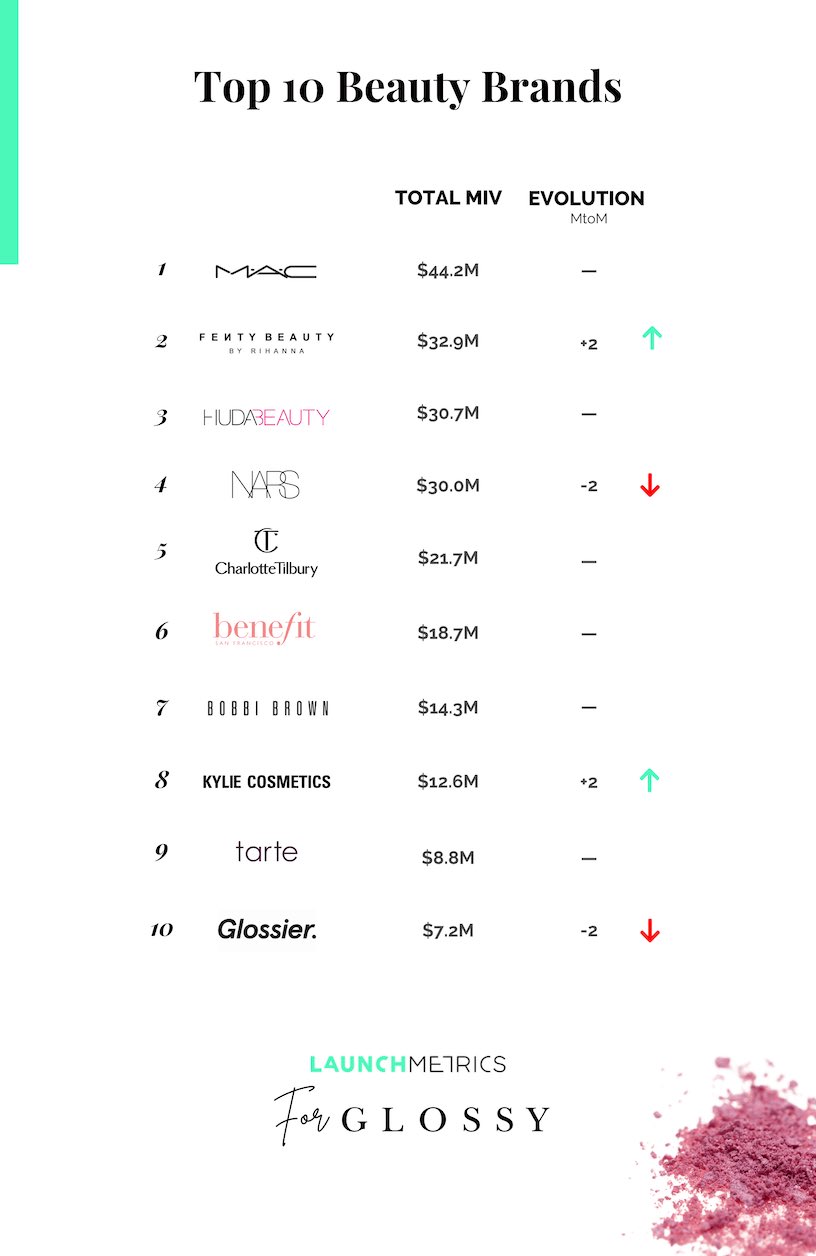Select the Kylie Cosmetics brand name

[267, 782]
